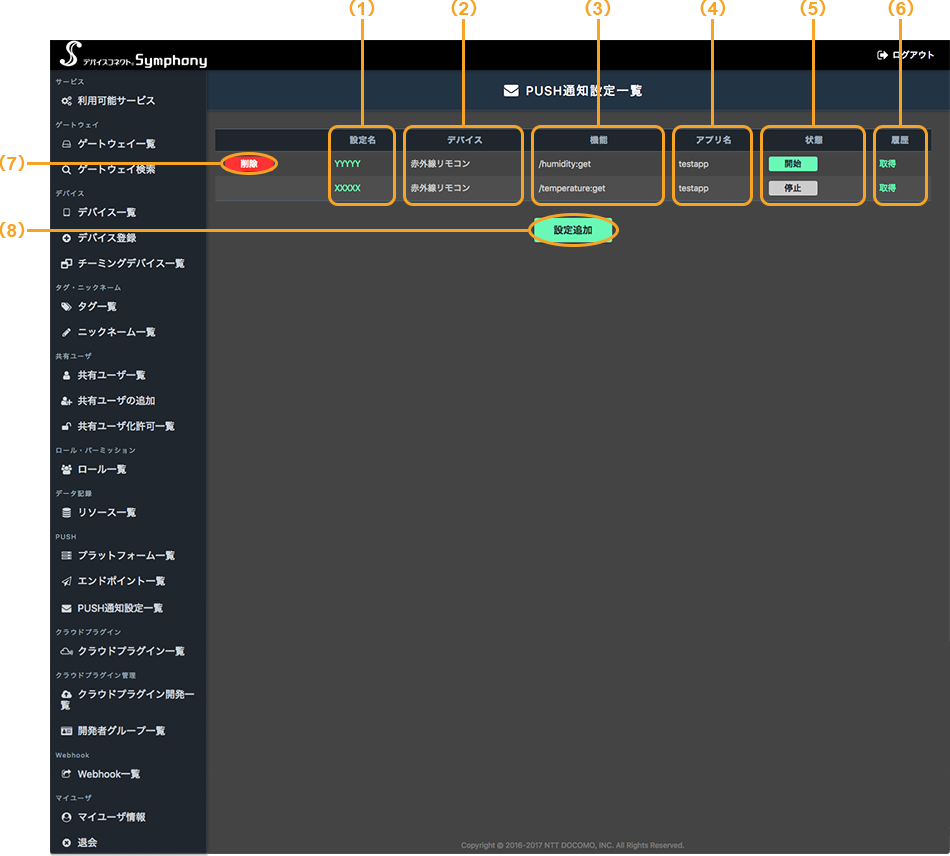Open the ゲートウェイ一覧 menu entry

point(116,144)
